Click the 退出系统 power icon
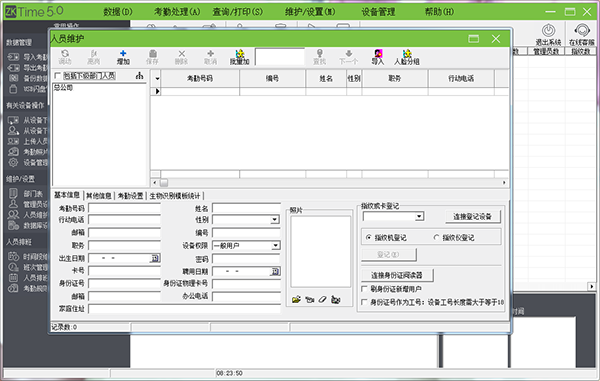 (x=548, y=31)
